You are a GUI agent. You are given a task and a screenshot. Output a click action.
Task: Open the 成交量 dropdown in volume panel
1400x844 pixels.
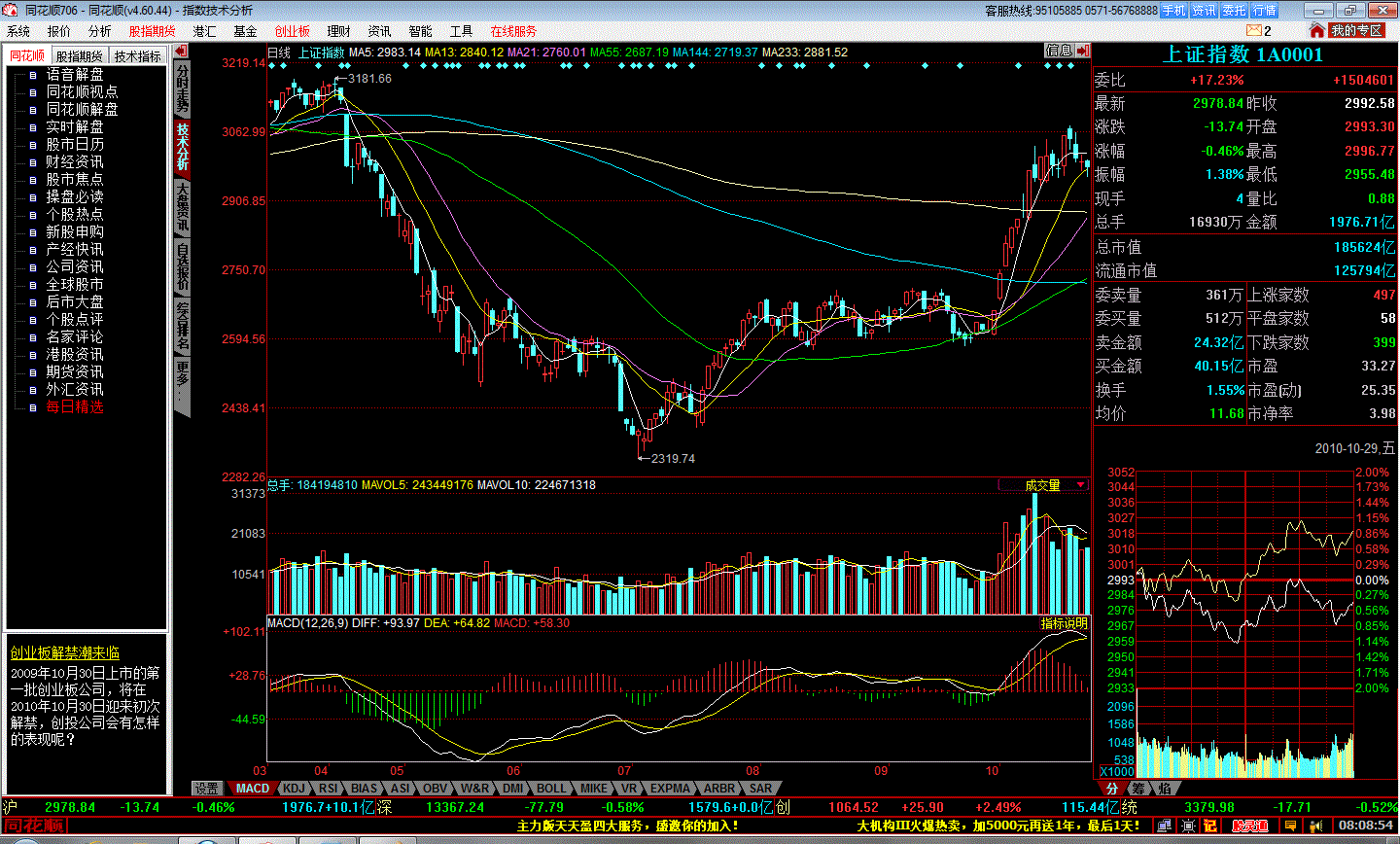(1043, 485)
